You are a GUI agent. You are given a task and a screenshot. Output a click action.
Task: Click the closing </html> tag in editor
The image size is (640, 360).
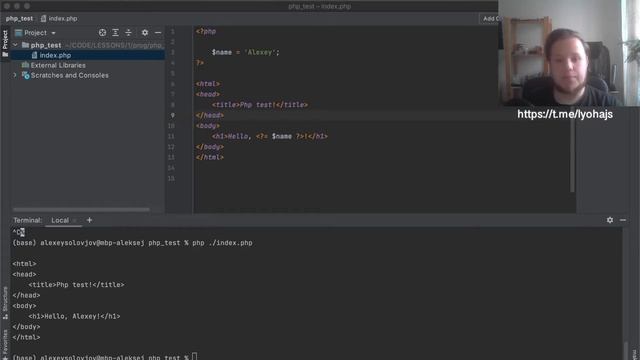(x=210, y=157)
